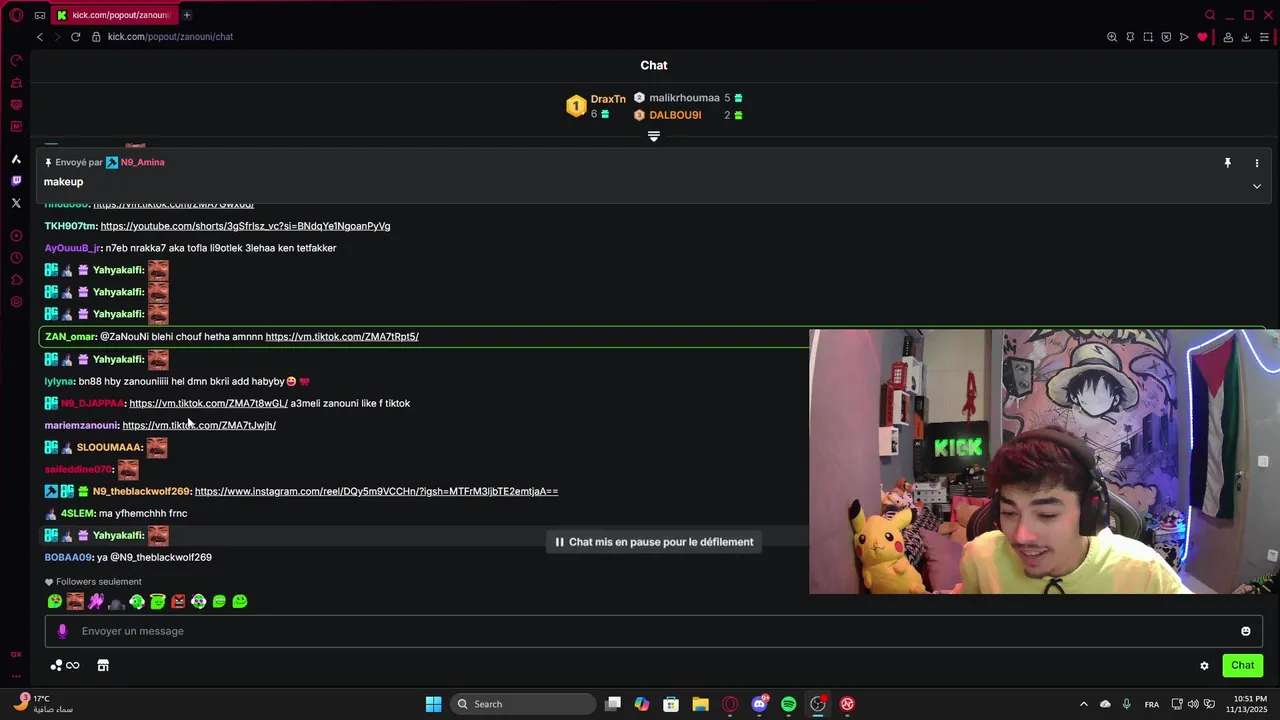Viewport: 1280px width, 720px height.
Task: Open chat settings gear icon
Action: pyautogui.click(x=1204, y=666)
